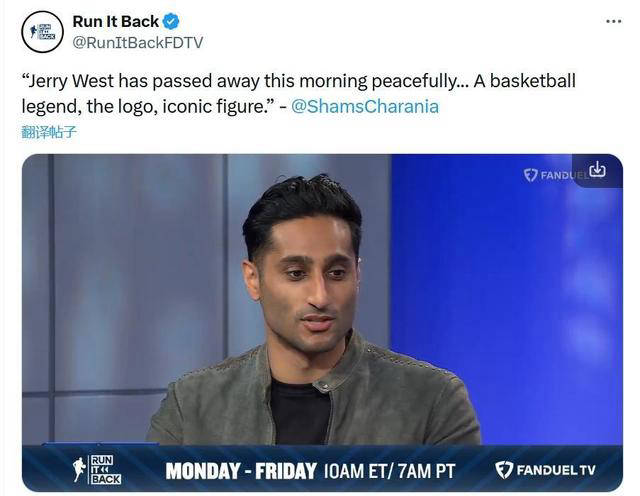
Task: Click the MONDAY - FRIDAY schedule text
Action: pyautogui.click(x=241, y=471)
